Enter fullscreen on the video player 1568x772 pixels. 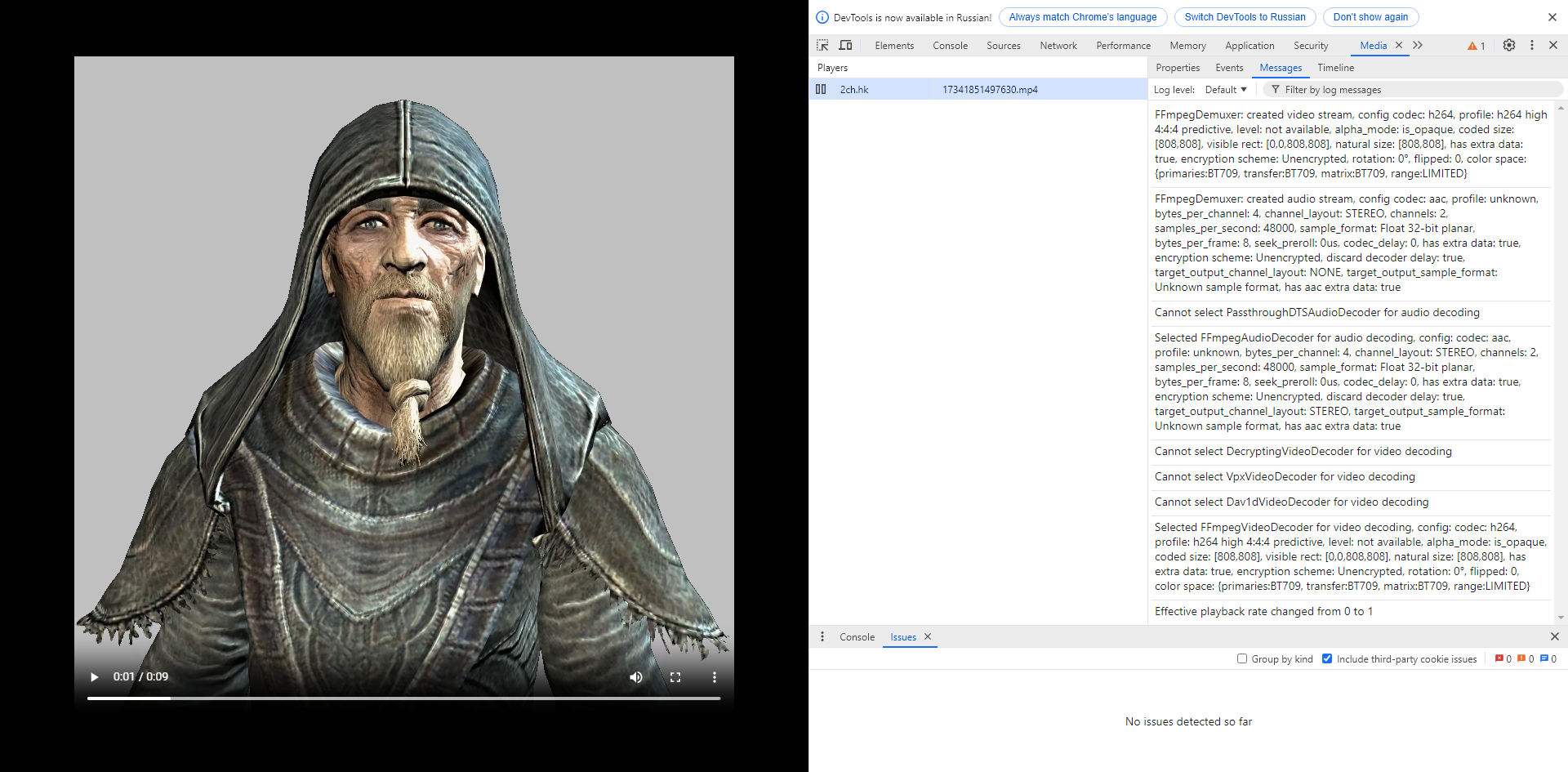click(675, 677)
